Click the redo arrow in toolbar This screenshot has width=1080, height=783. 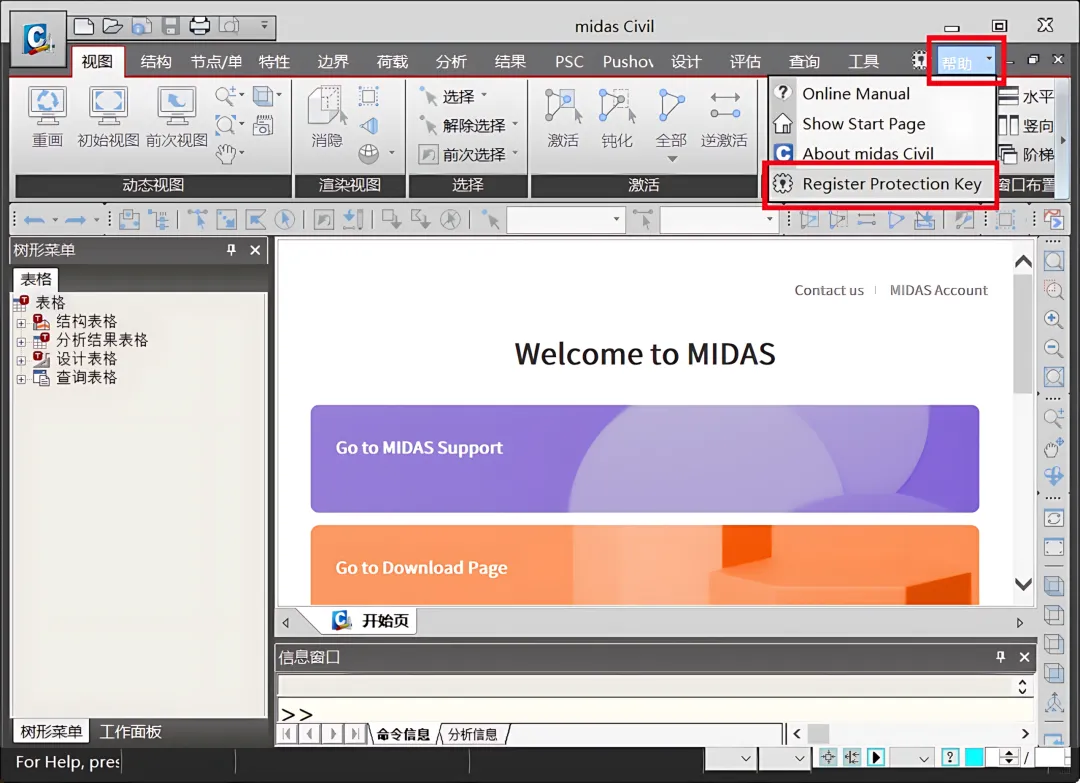(75, 220)
